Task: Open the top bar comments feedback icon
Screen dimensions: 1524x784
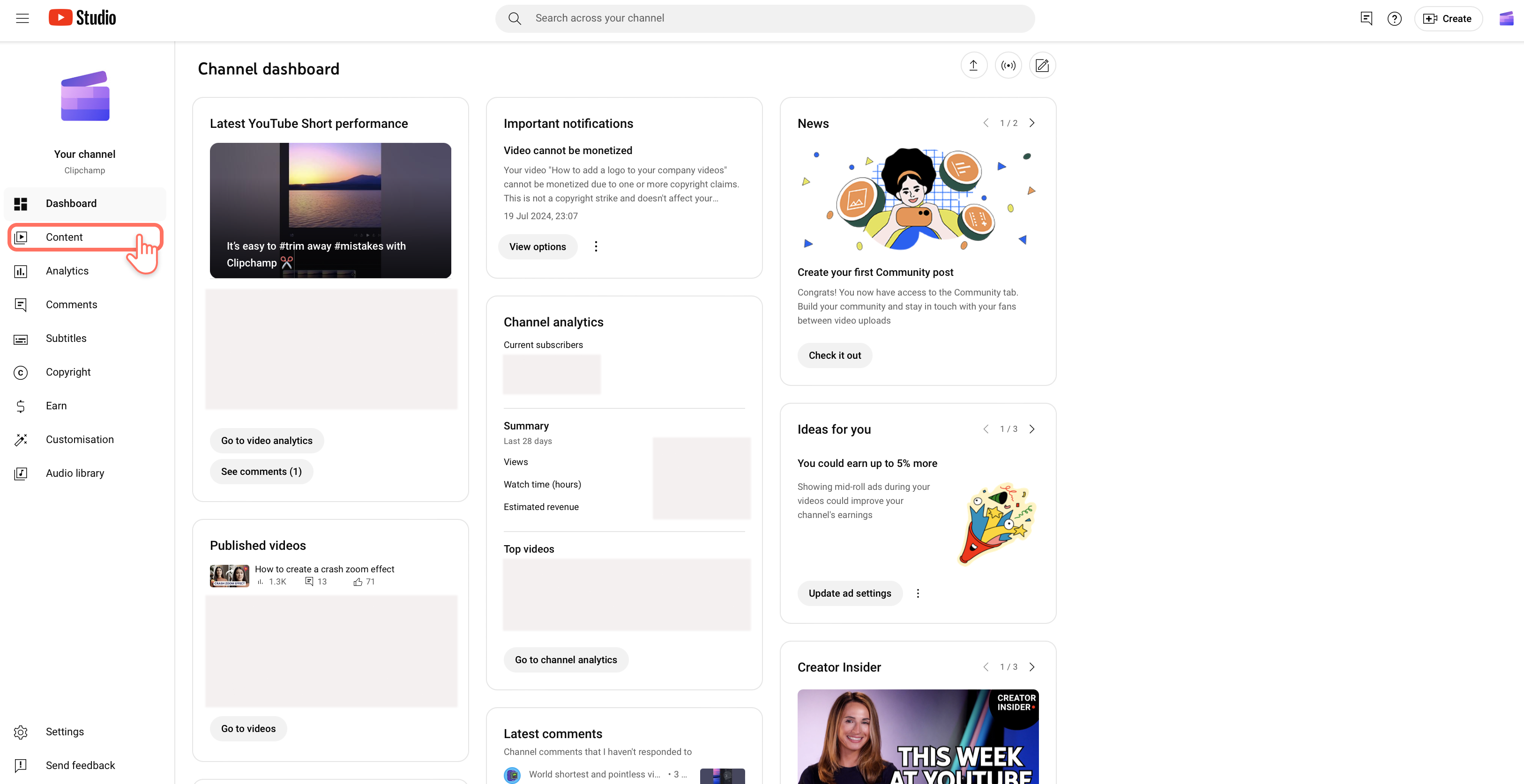Action: pos(1366,18)
